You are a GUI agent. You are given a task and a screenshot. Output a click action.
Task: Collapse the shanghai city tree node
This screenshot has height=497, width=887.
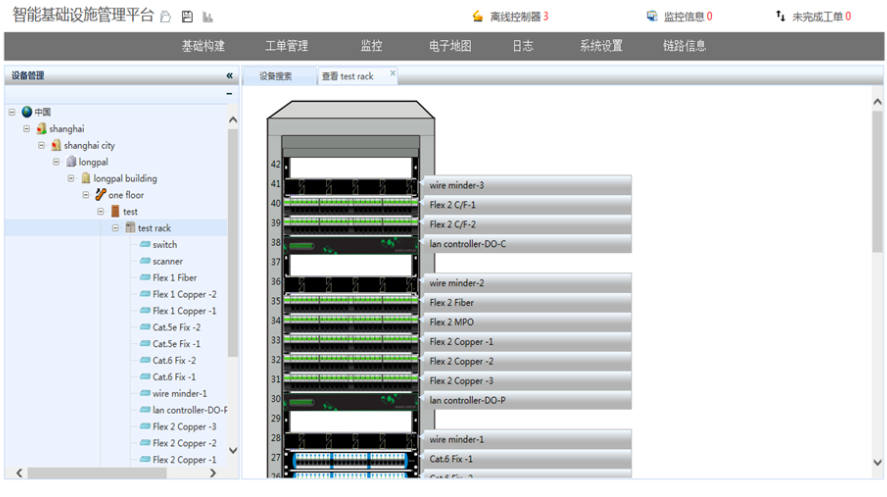42,145
